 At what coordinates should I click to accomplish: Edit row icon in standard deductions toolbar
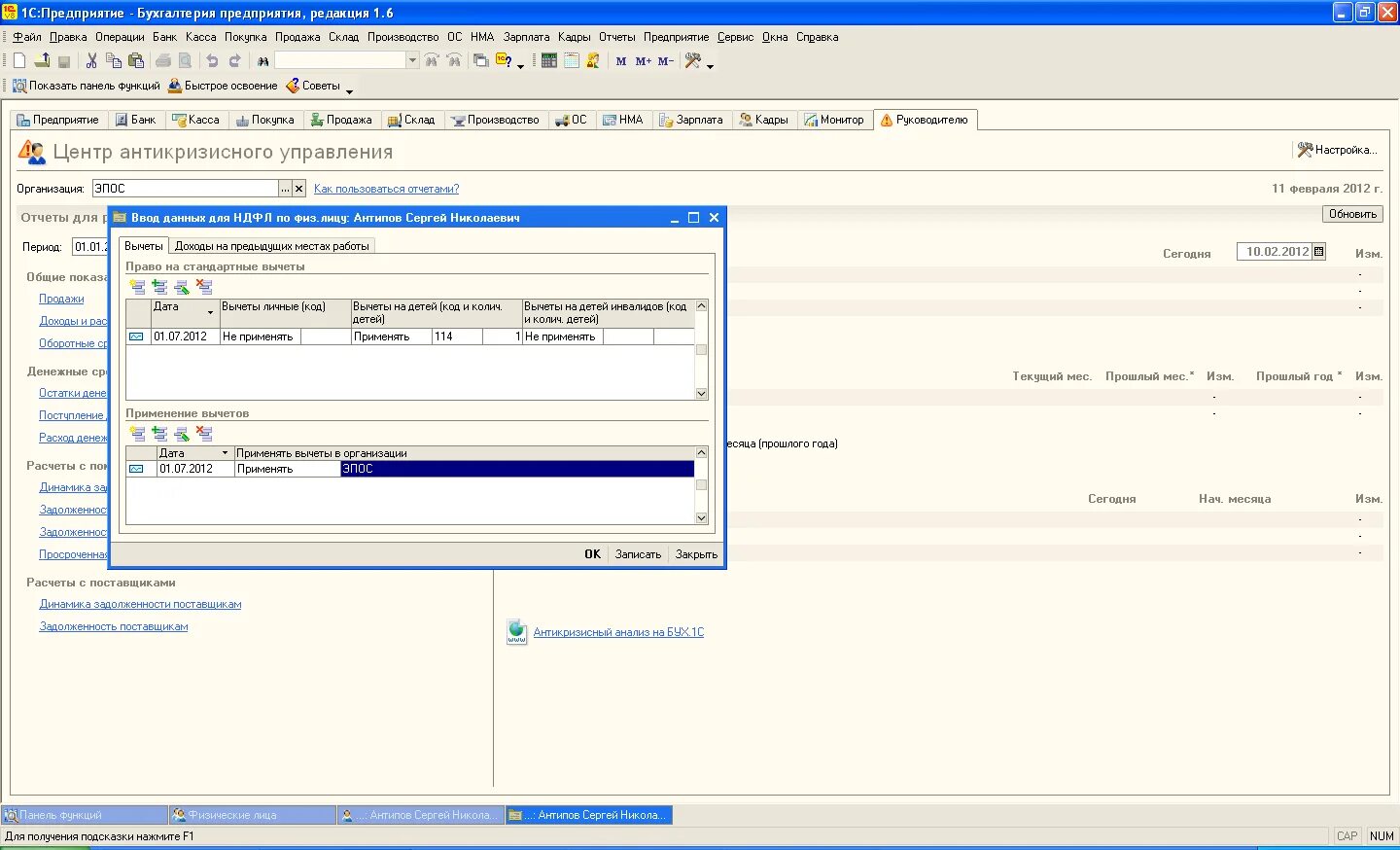182,287
